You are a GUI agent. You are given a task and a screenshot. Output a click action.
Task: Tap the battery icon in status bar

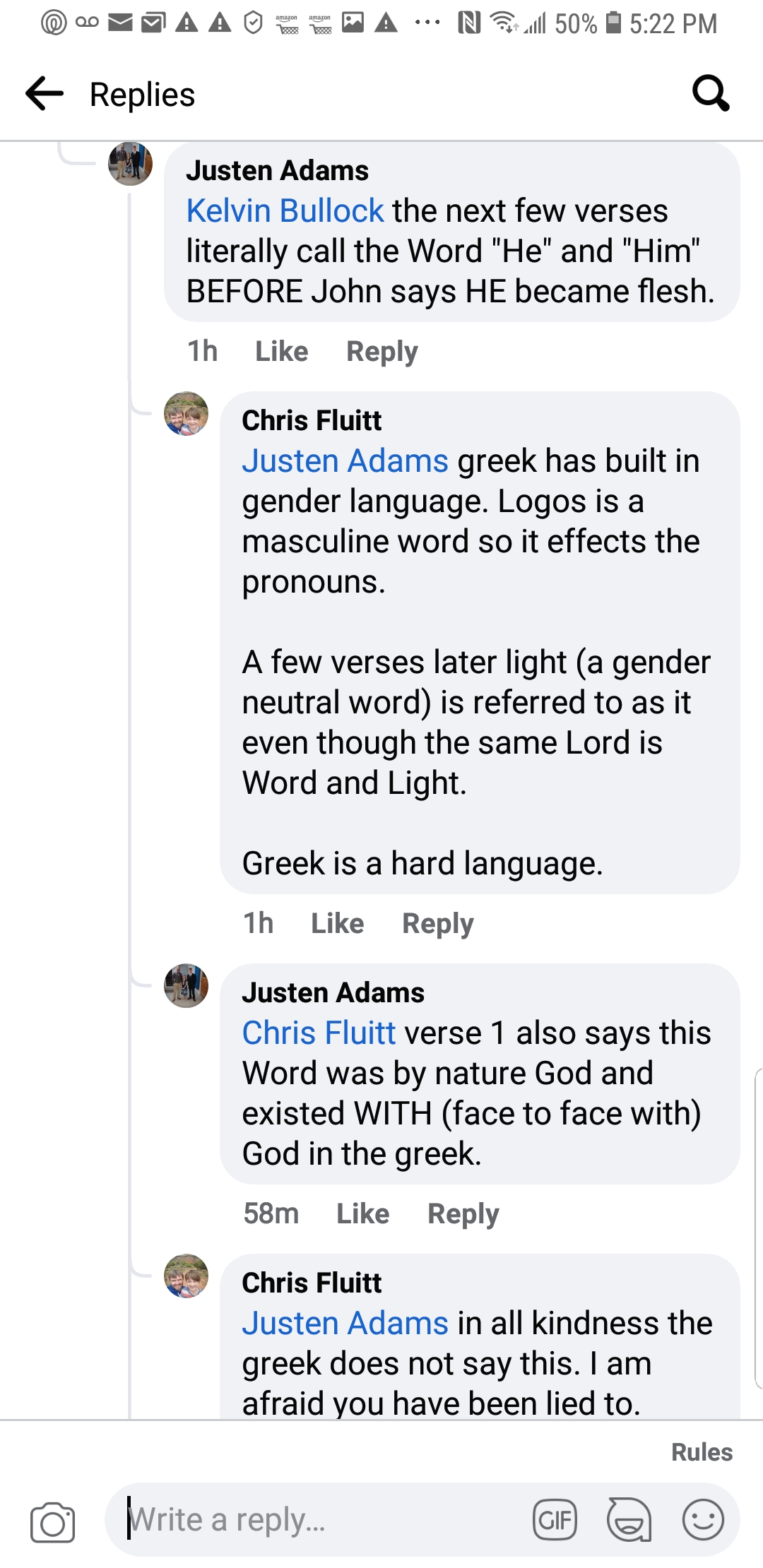click(614, 23)
